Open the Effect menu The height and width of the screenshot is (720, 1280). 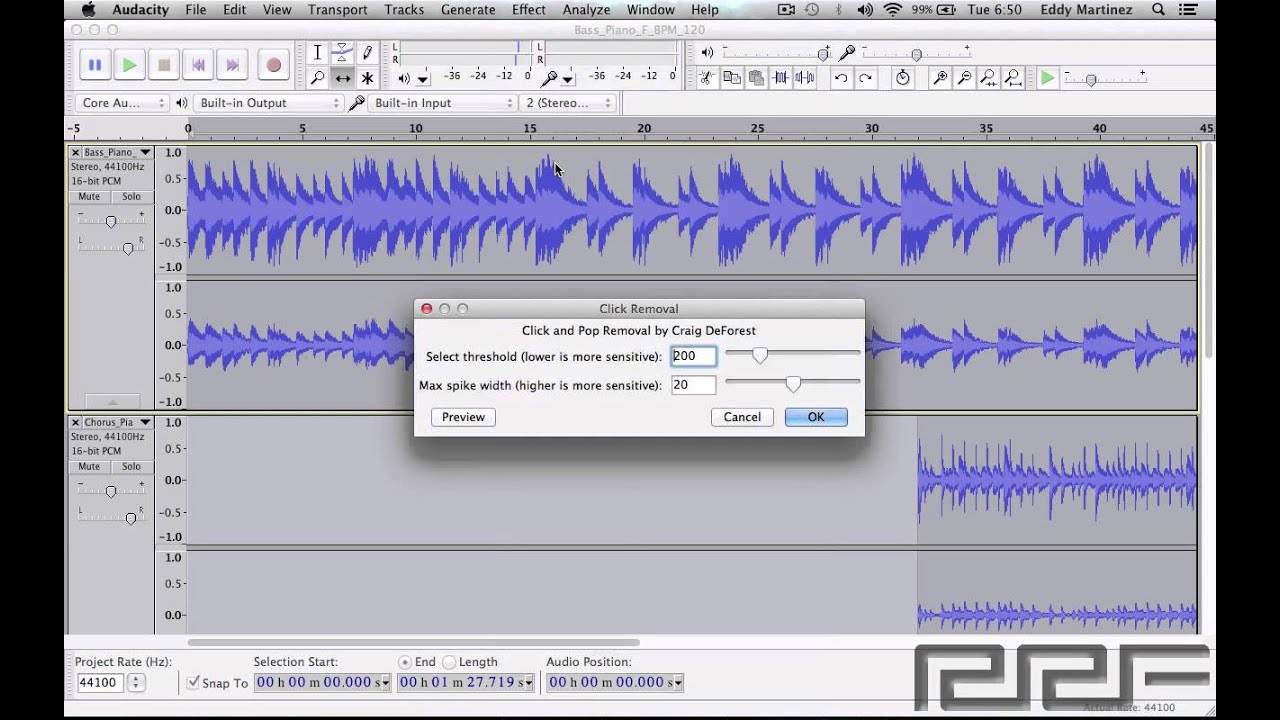click(529, 10)
